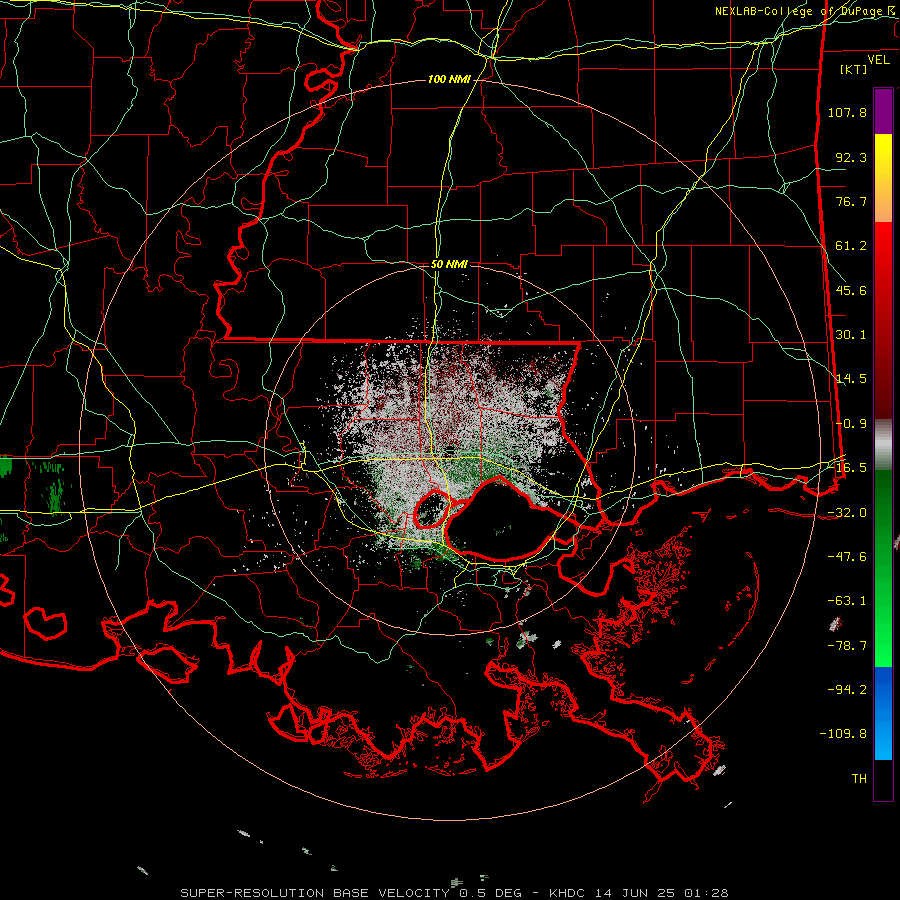Viewport: 900px width, 900px height.
Task: Click the VEL legend title
Action: pos(878,60)
